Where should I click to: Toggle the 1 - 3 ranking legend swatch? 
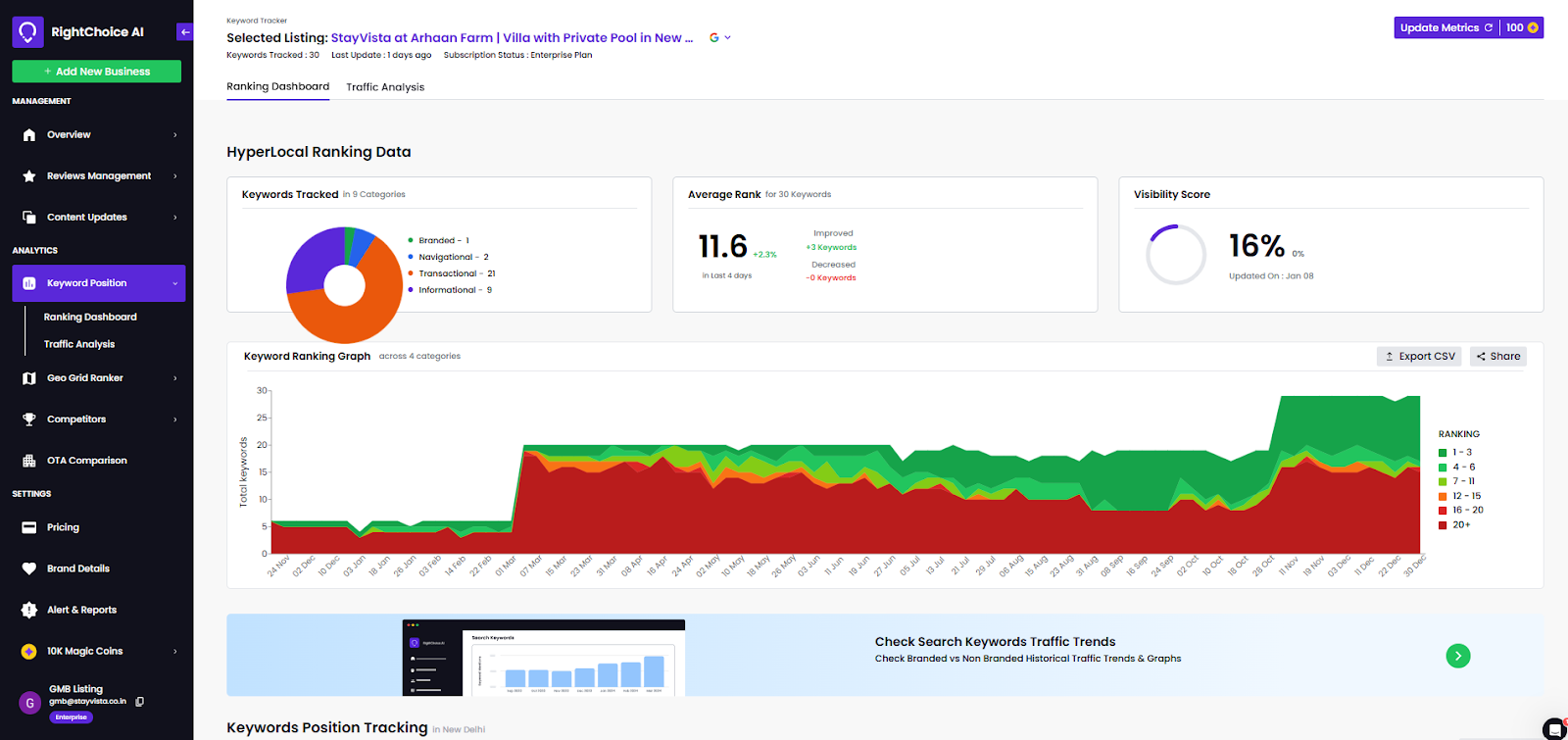[x=1443, y=453]
